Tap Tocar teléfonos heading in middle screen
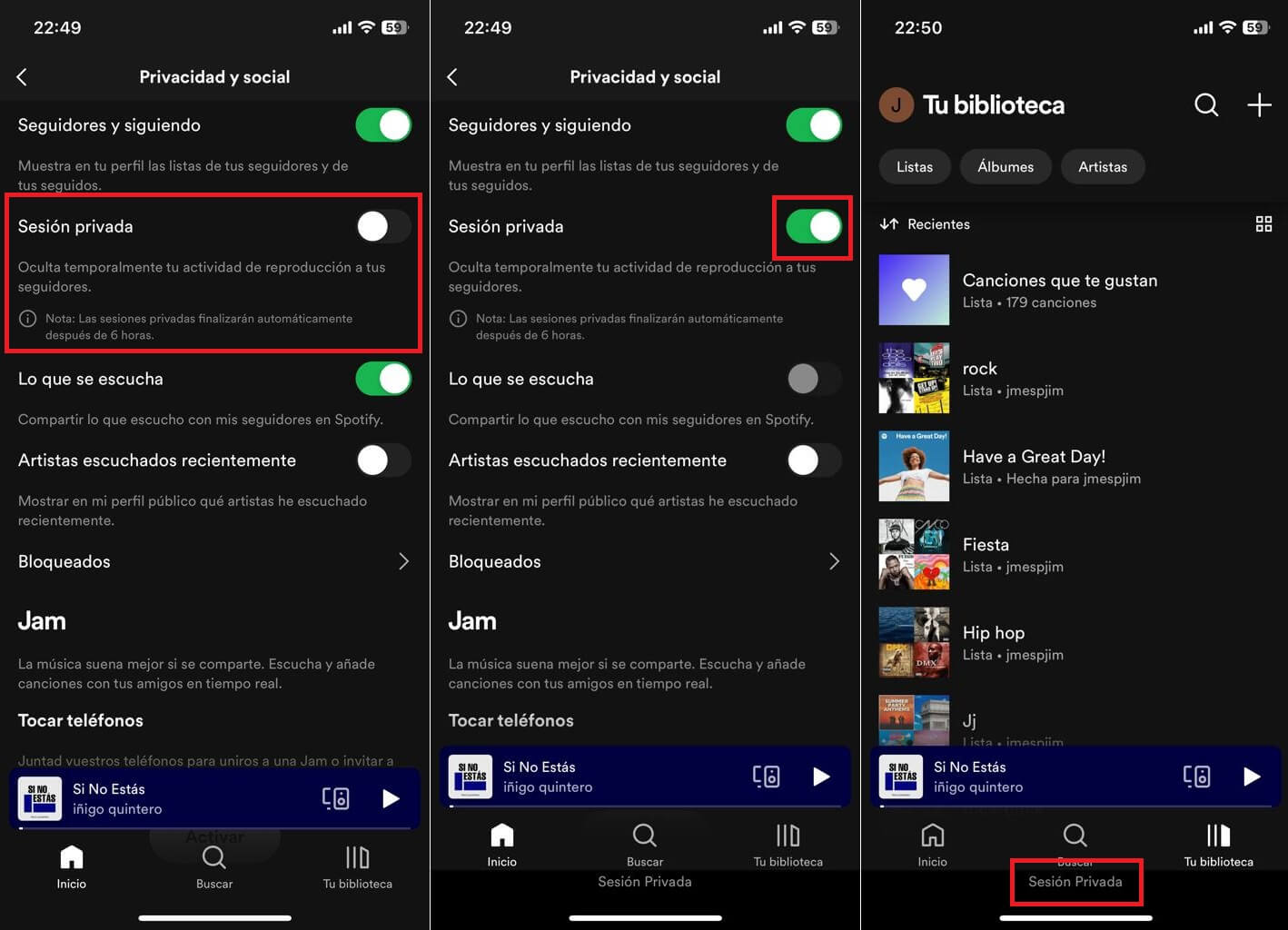The height and width of the screenshot is (930, 1288). [x=511, y=720]
